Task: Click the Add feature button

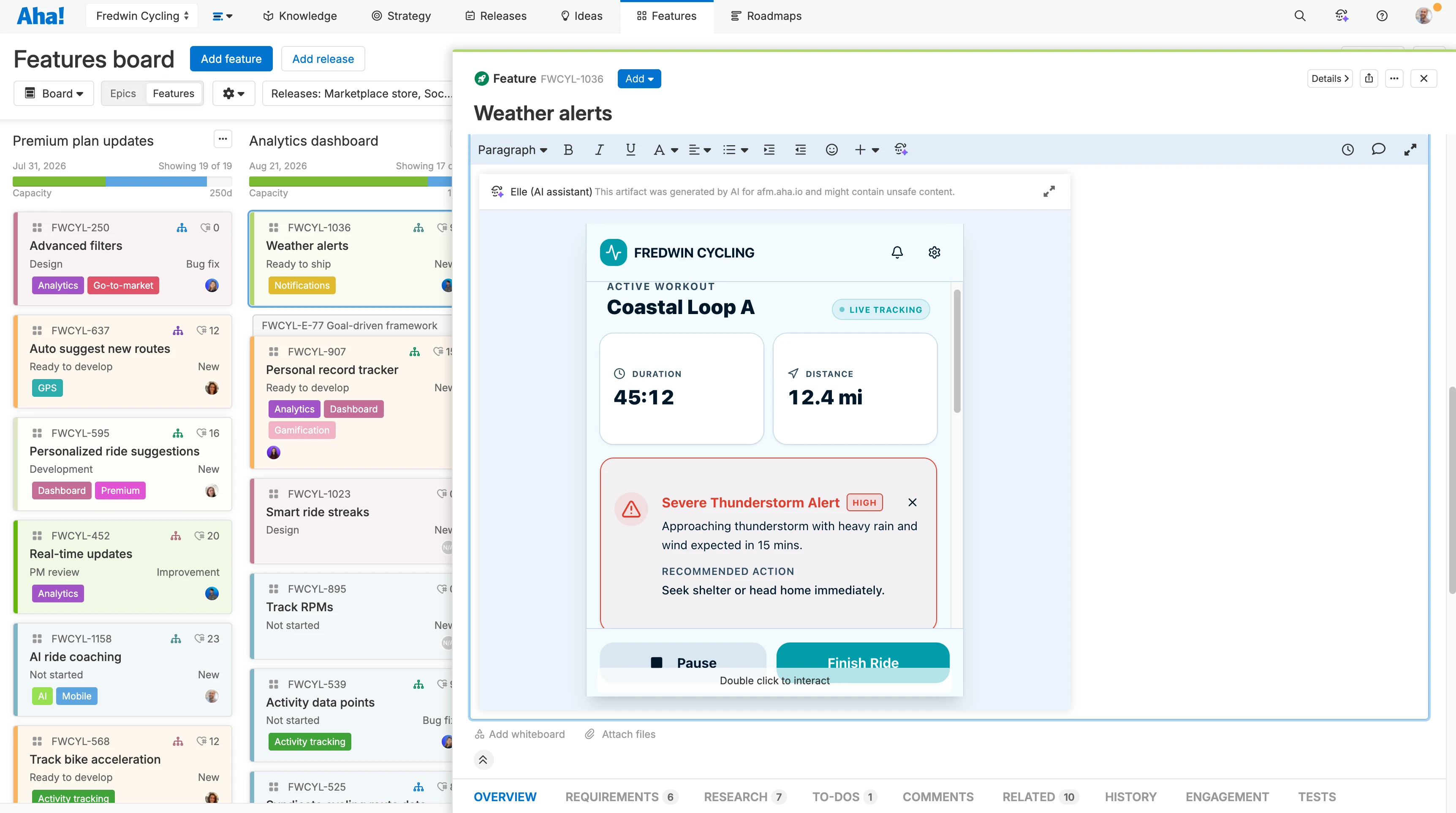Action: tap(231, 59)
